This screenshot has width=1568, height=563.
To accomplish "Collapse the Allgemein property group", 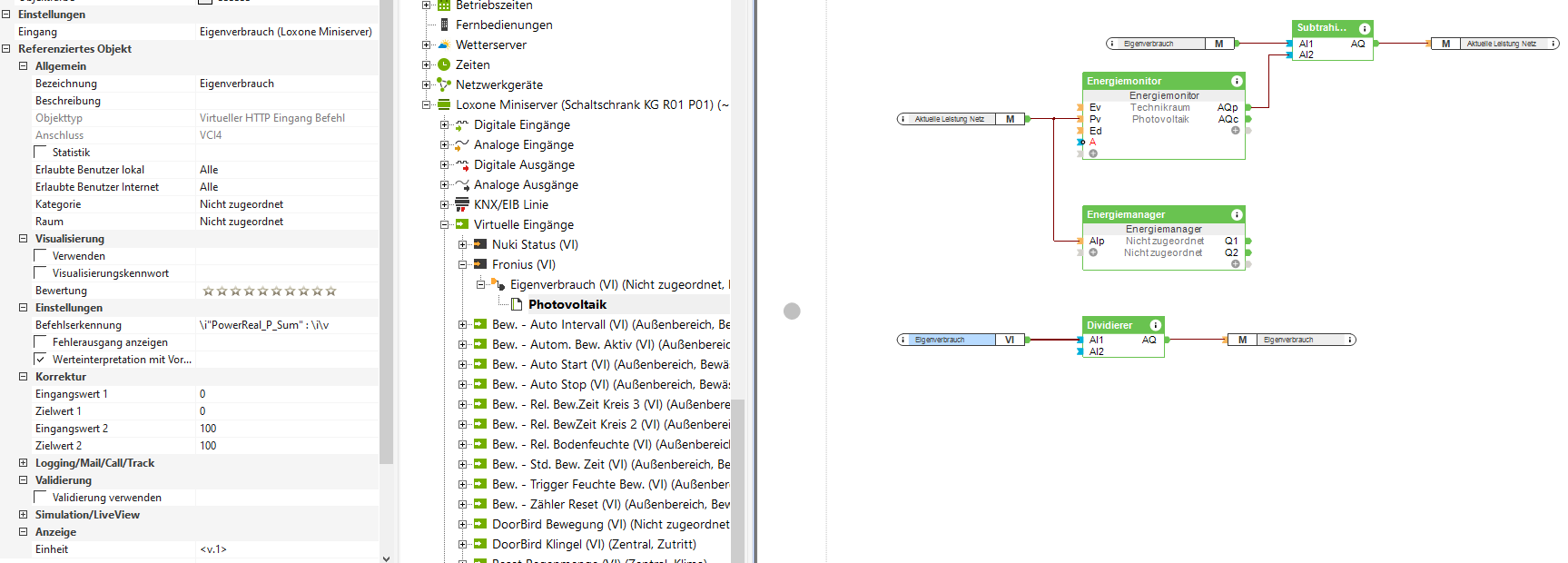I will [24, 66].
